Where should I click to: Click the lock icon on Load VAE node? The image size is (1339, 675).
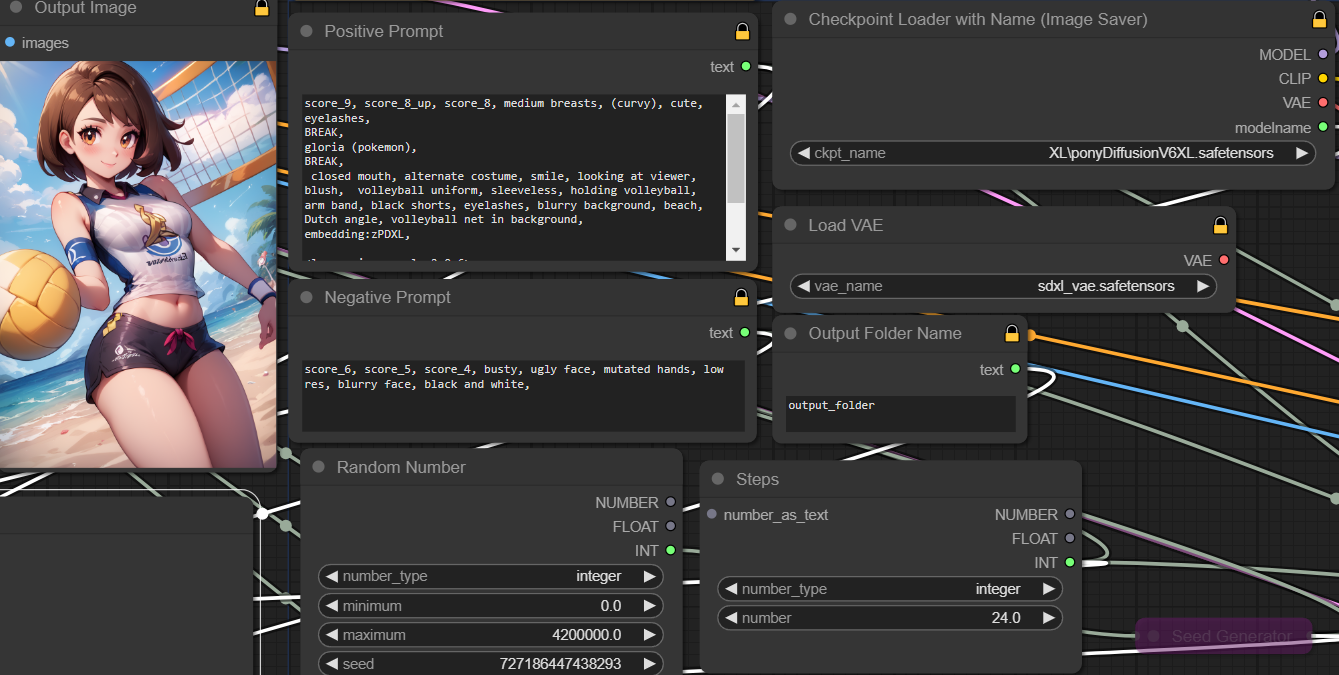click(x=1220, y=225)
